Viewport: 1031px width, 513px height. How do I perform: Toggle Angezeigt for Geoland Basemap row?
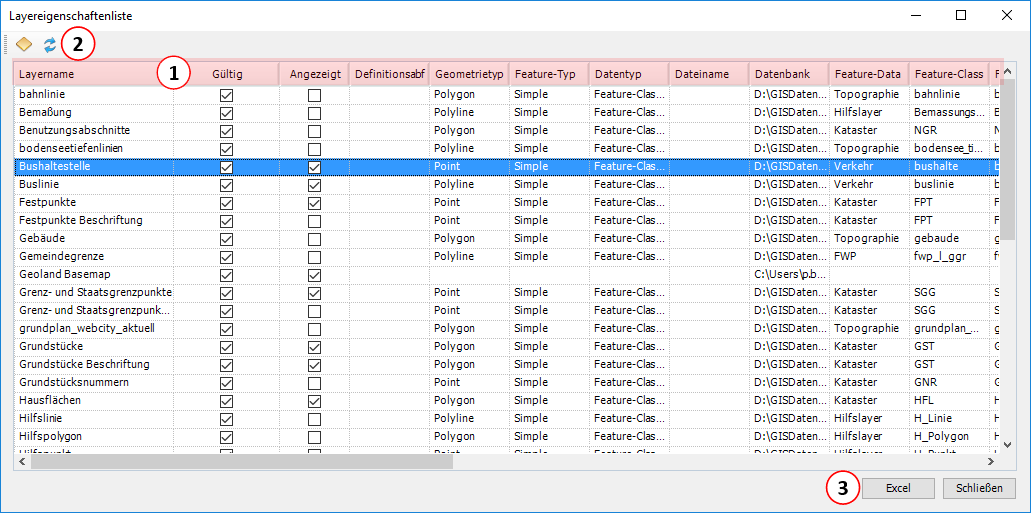(x=314, y=275)
